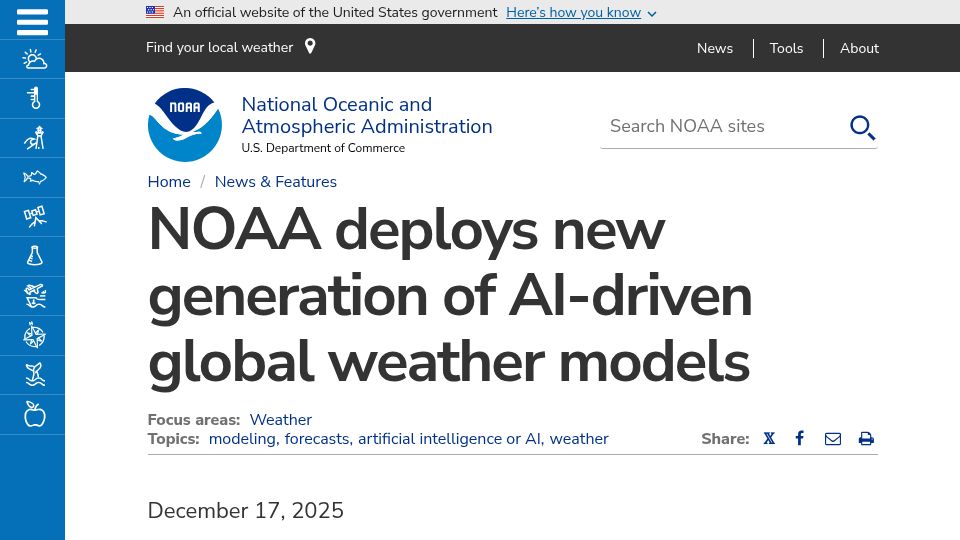Image resolution: width=960 pixels, height=540 pixels.
Task: Click the location pin icon
Action: point(310,47)
